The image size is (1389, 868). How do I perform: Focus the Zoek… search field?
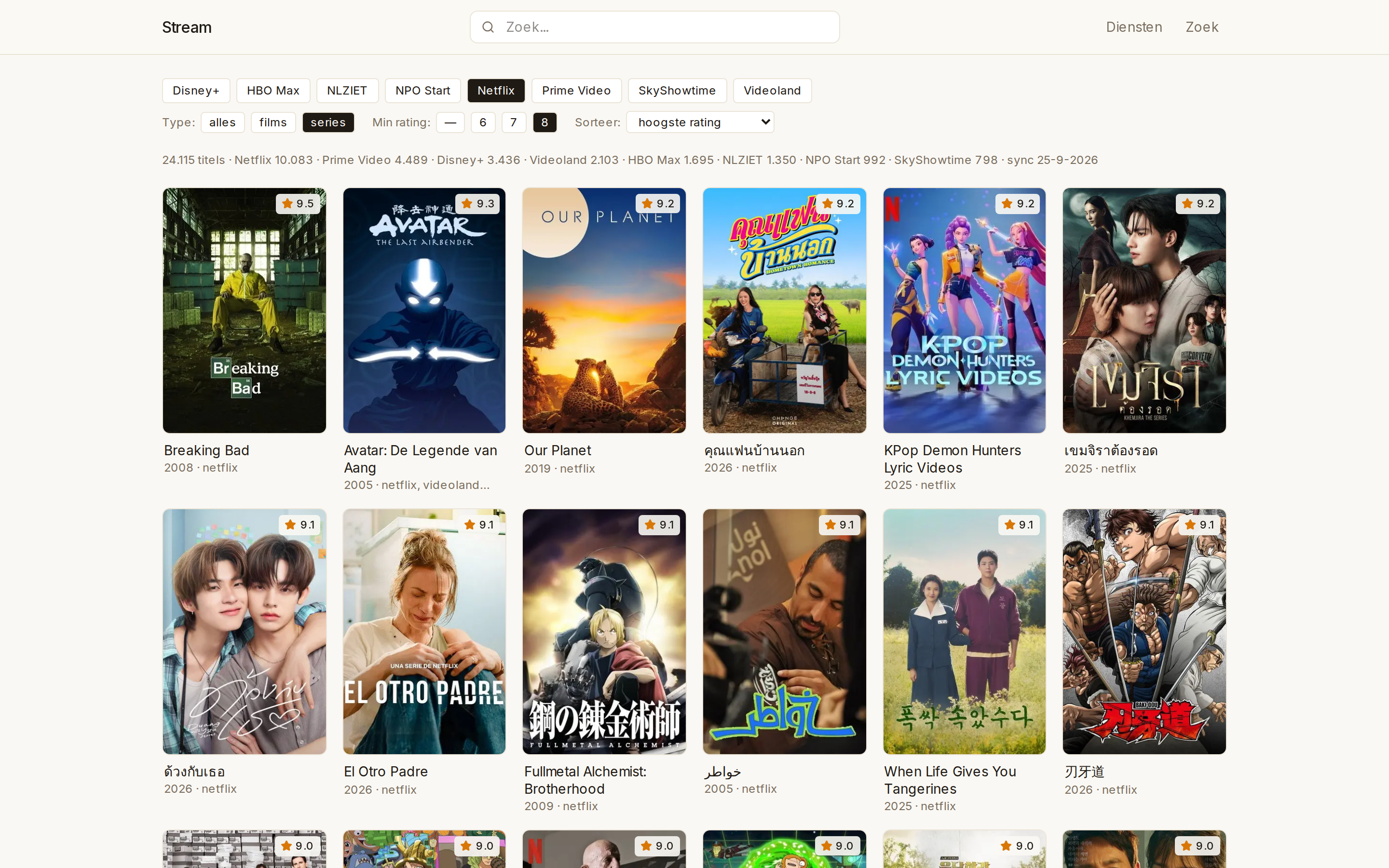point(655,27)
